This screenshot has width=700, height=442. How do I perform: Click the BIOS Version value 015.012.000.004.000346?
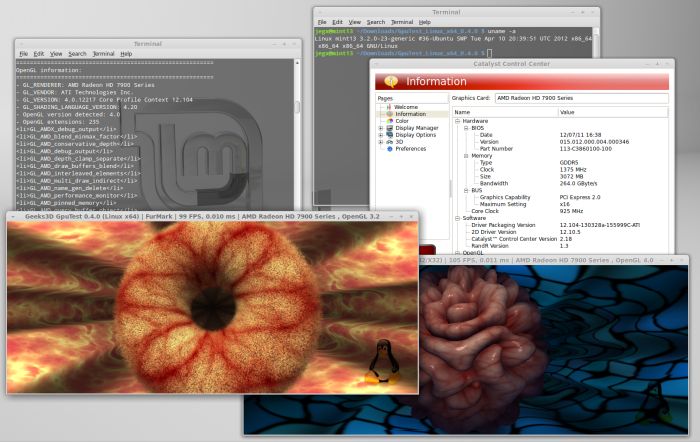(x=594, y=142)
